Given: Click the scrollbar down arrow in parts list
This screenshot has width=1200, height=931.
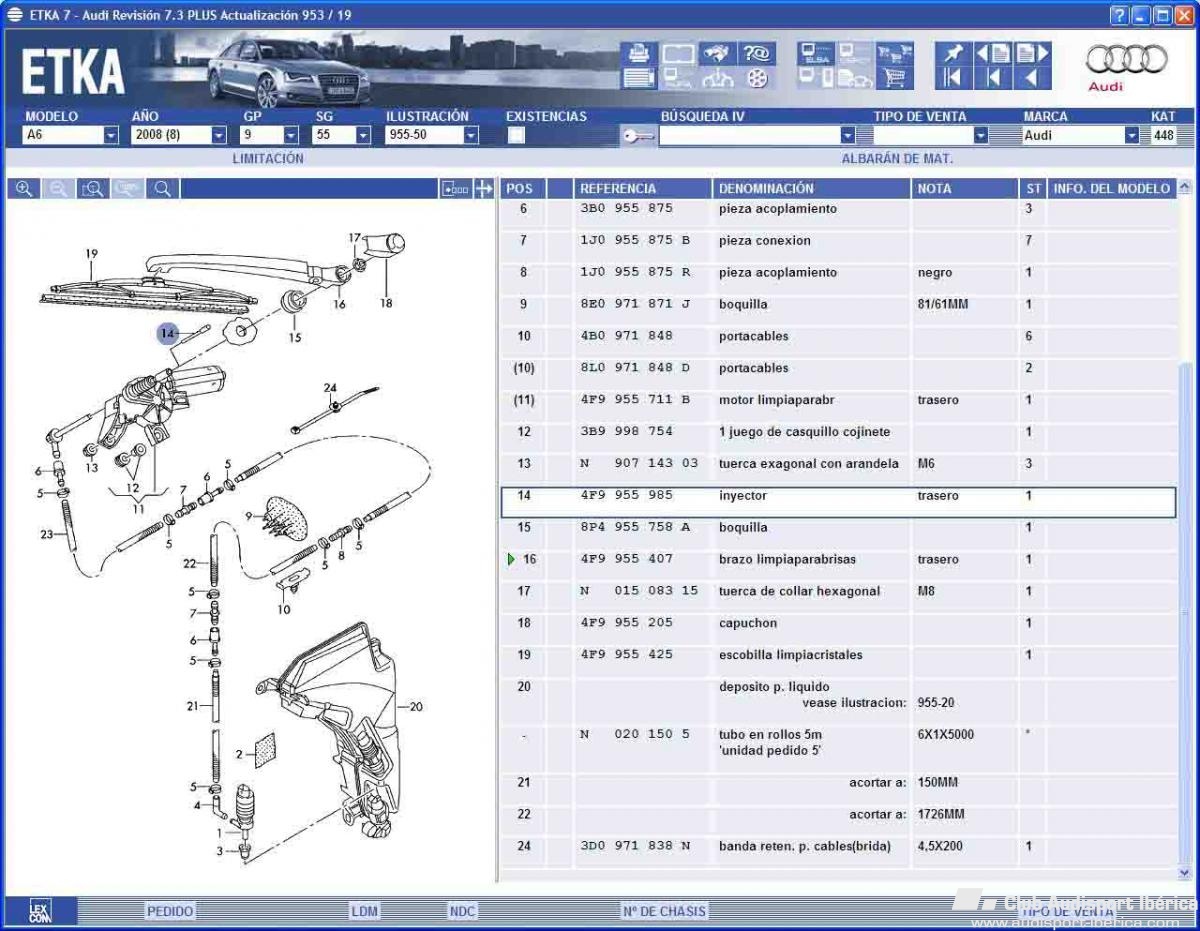Looking at the screenshot, I should point(1185,873).
